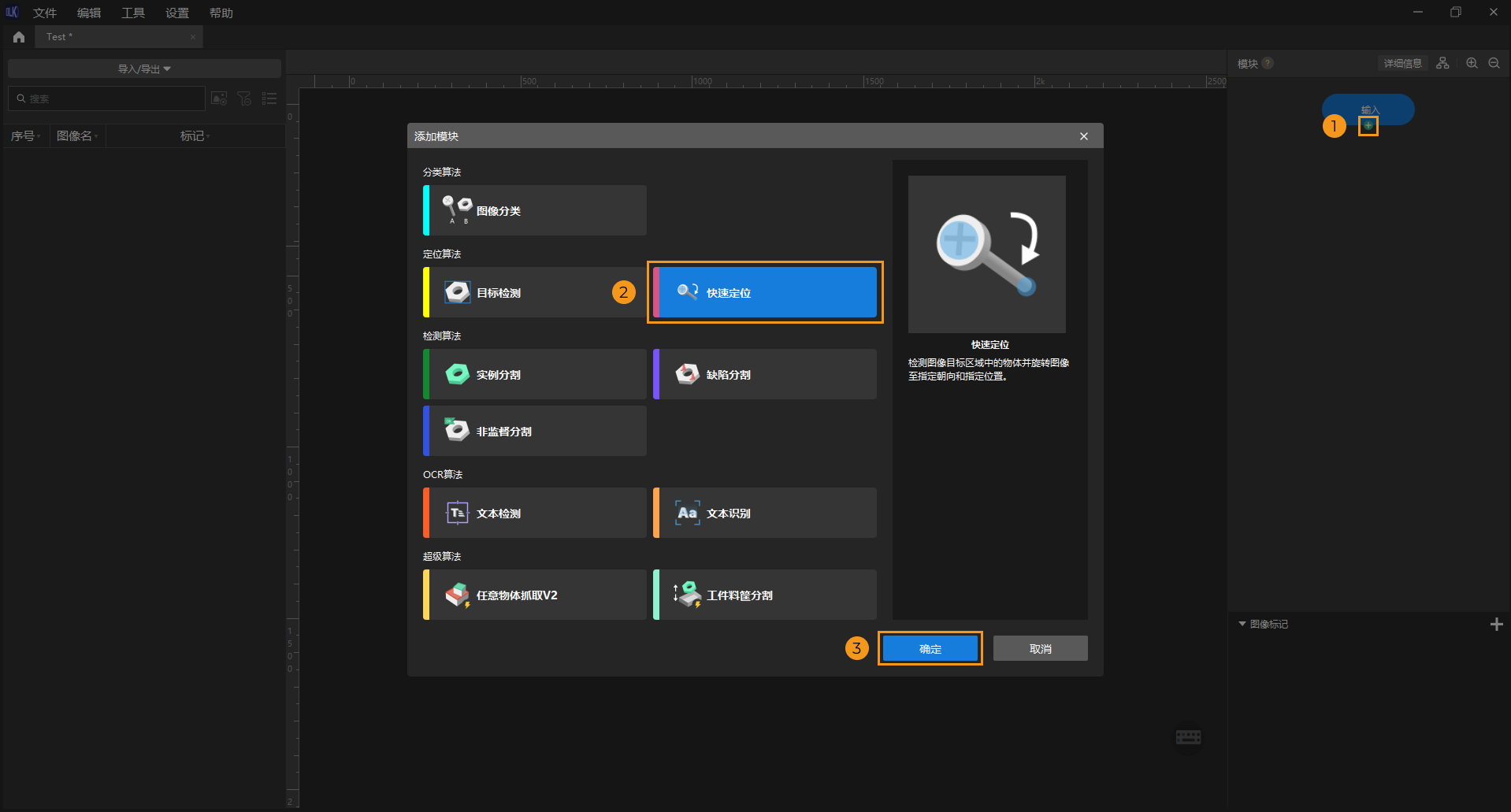Go to the home screen icon

pyautogui.click(x=19, y=37)
